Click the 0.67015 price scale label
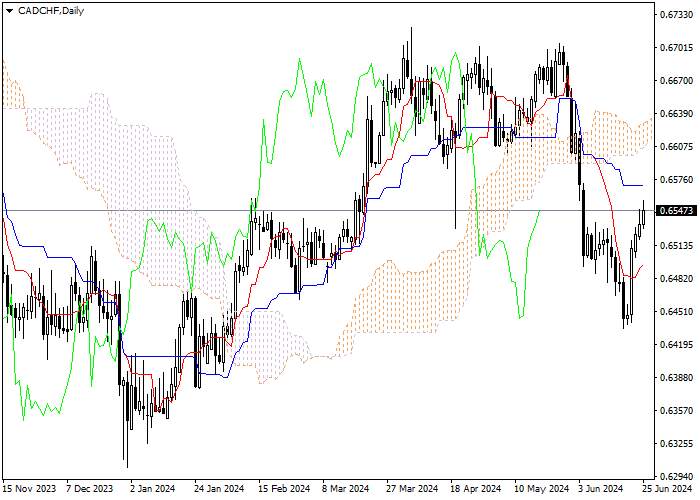 tap(676, 47)
